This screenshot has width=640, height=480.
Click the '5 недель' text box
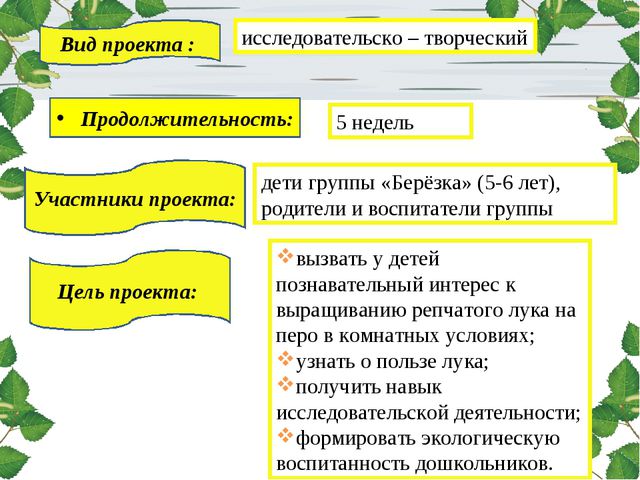pyautogui.click(x=400, y=121)
